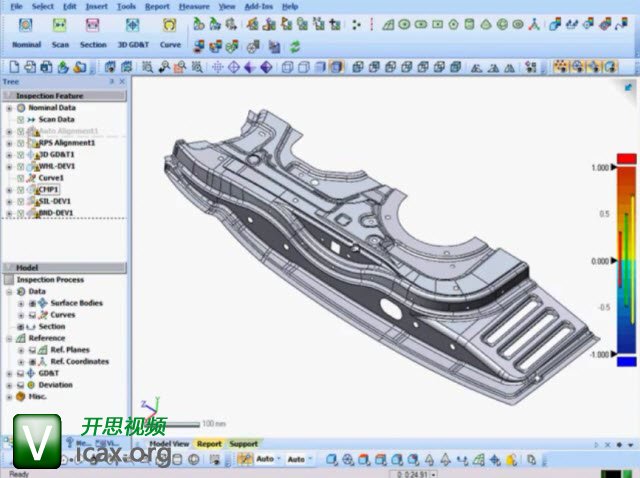Click the highlighted shaded cube display icon
Screen dimensions: 640x478
[x=336, y=67]
